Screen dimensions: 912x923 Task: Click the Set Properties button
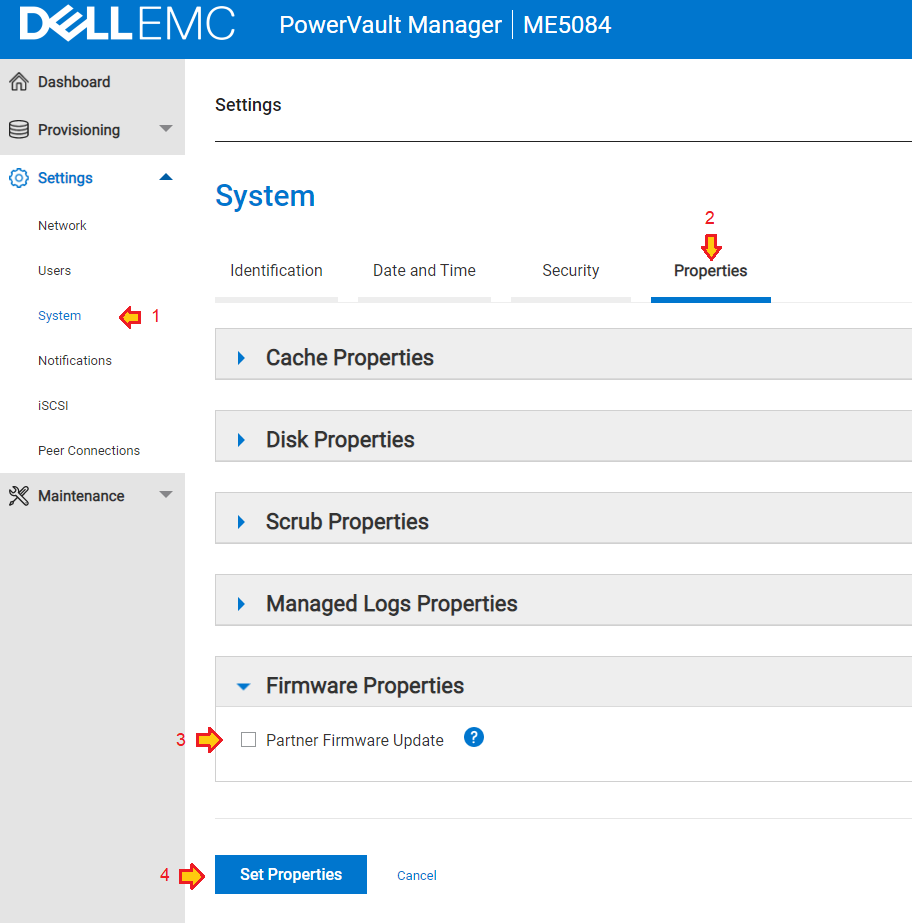coord(291,874)
